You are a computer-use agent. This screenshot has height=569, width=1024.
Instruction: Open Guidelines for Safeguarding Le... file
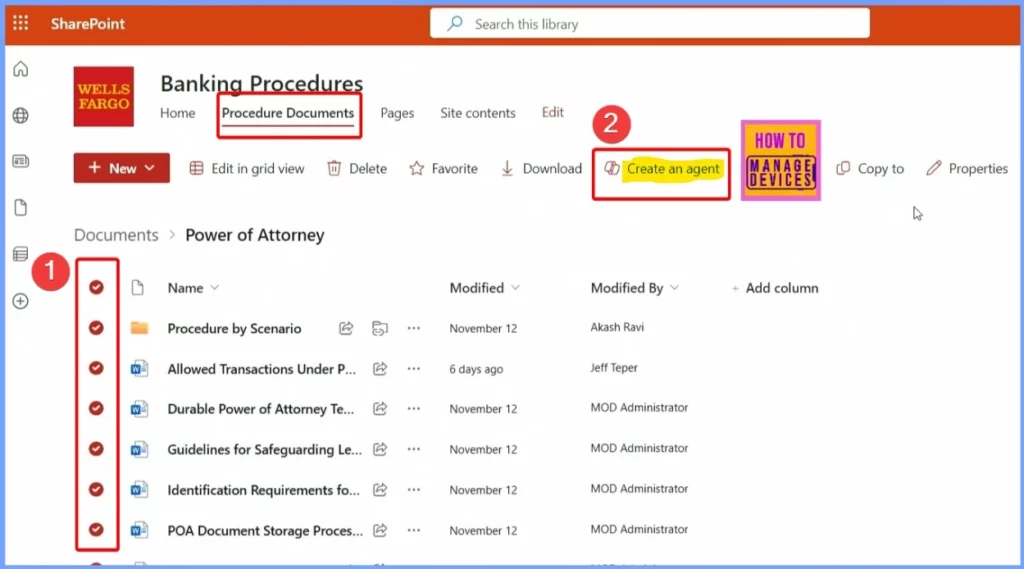click(264, 449)
